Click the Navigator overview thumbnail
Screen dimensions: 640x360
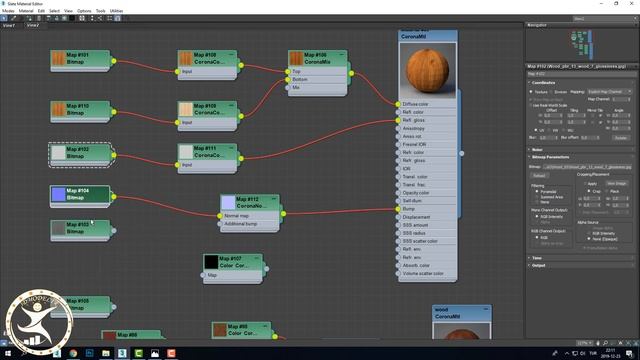point(581,44)
